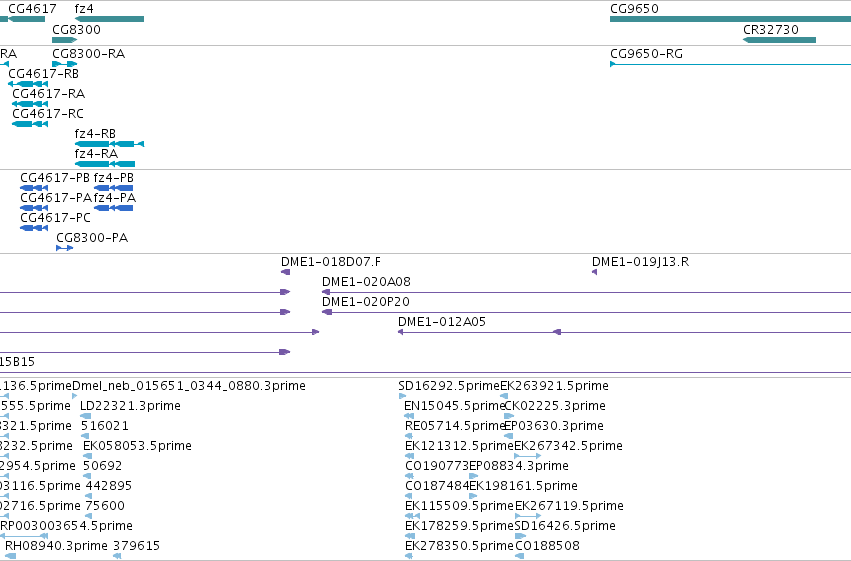Image resolution: width=851 pixels, height=561 pixels.
Task: Select clone end DME1-018D07.F
Action: pos(285,272)
